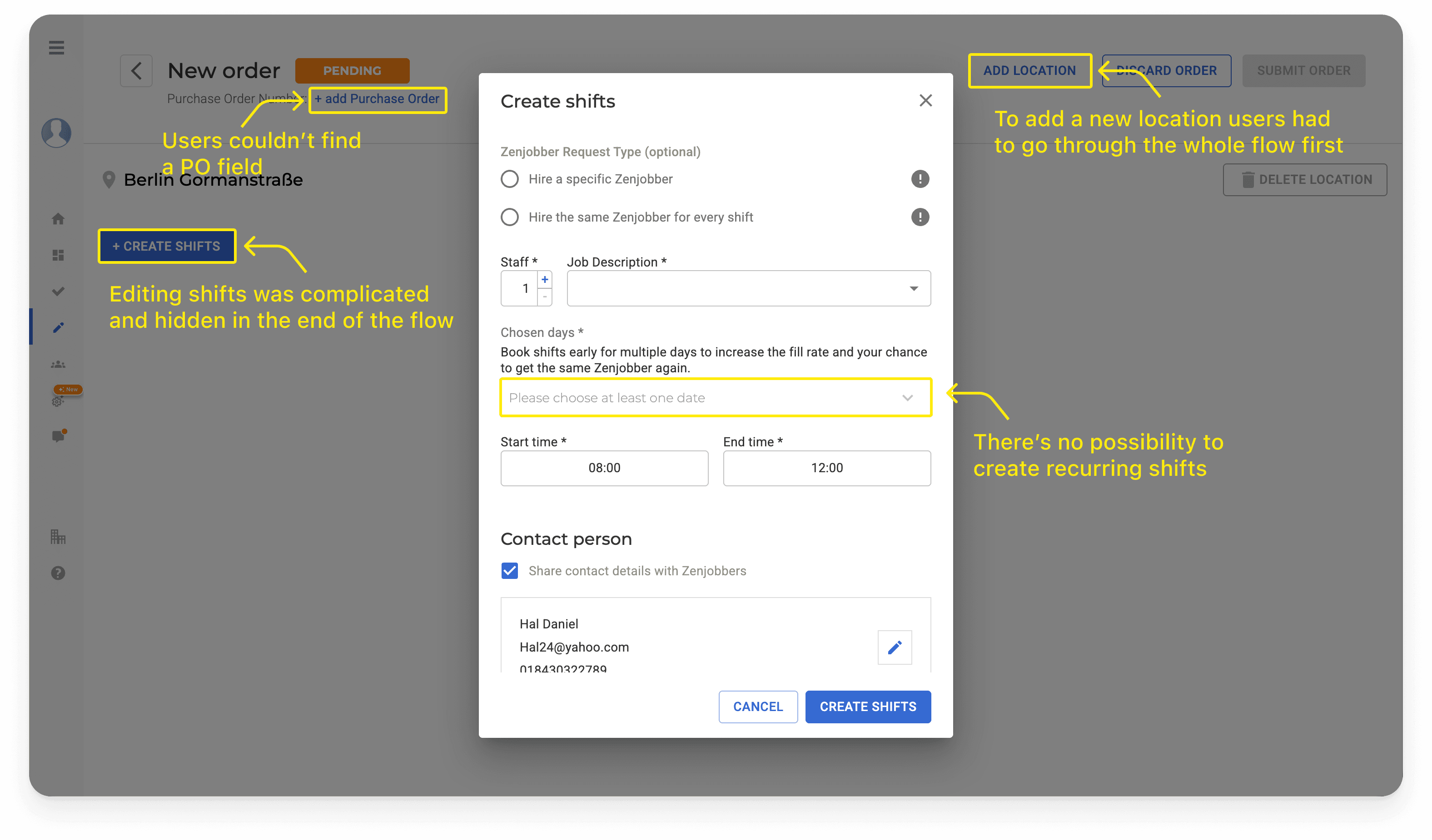1432x840 pixels.
Task: Click the Start time field 08:00
Action: tap(604, 468)
